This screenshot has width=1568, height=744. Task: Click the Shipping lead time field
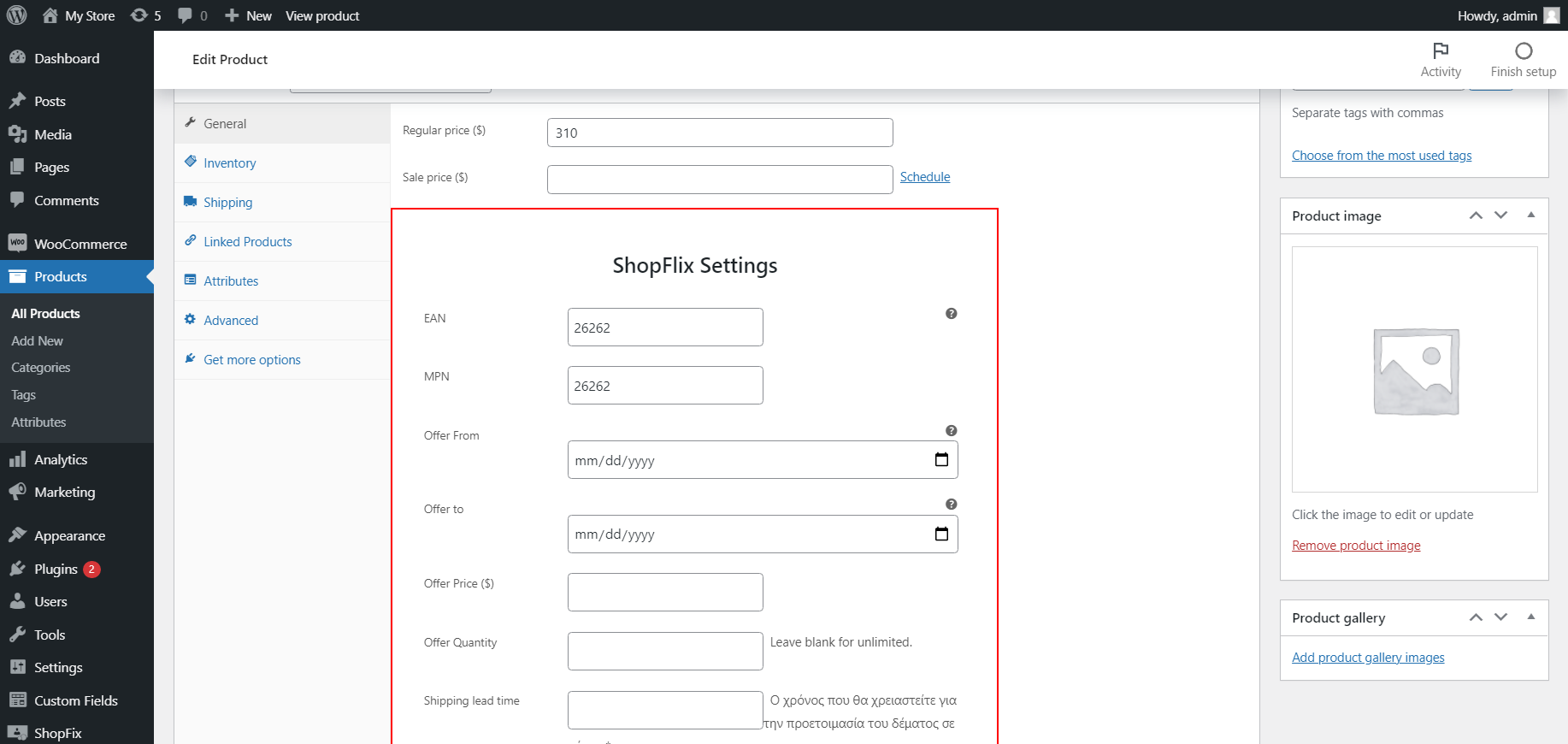tap(665, 711)
